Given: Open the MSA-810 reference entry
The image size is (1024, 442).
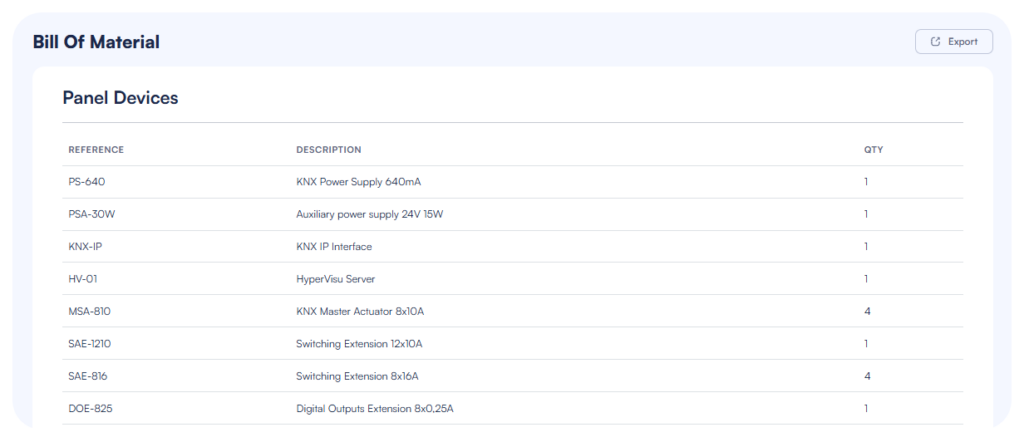Looking at the screenshot, I should [89, 311].
